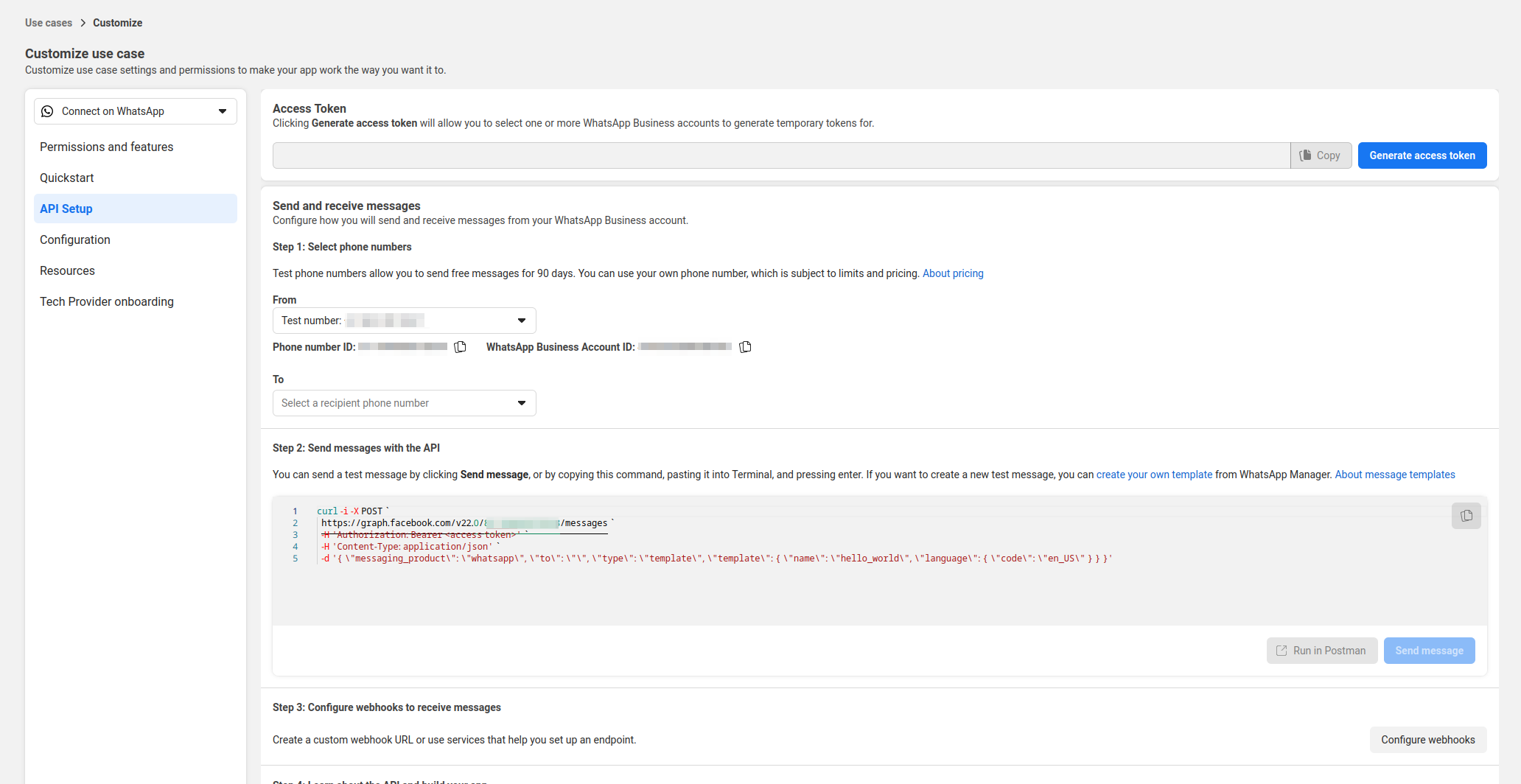Copy the WhatsApp Business Account ID
This screenshot has width=1521, height=784.
pyautogui.click(x=746, y=347)
